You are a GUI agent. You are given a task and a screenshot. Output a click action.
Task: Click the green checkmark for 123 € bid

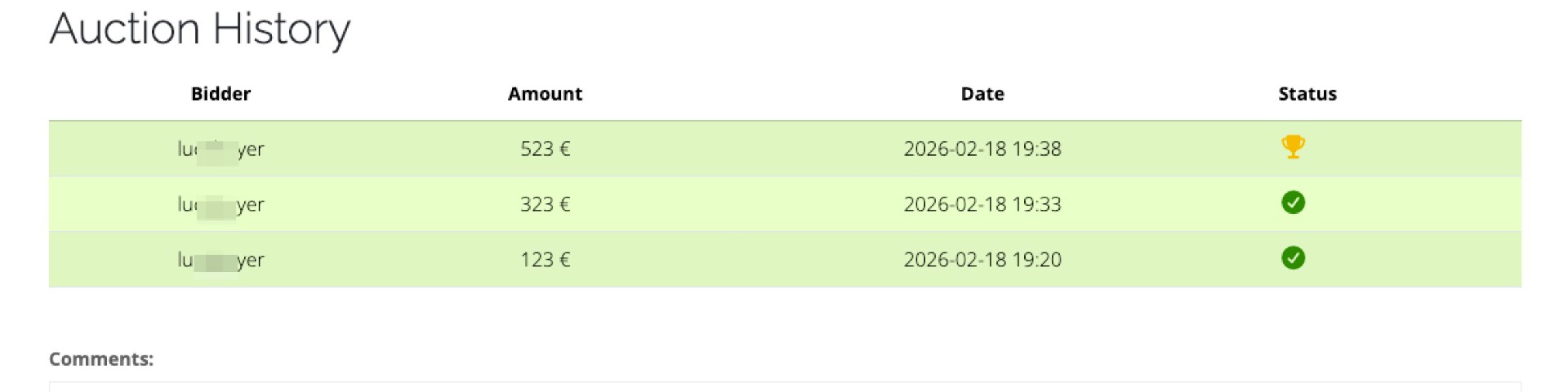(1293, 258)
